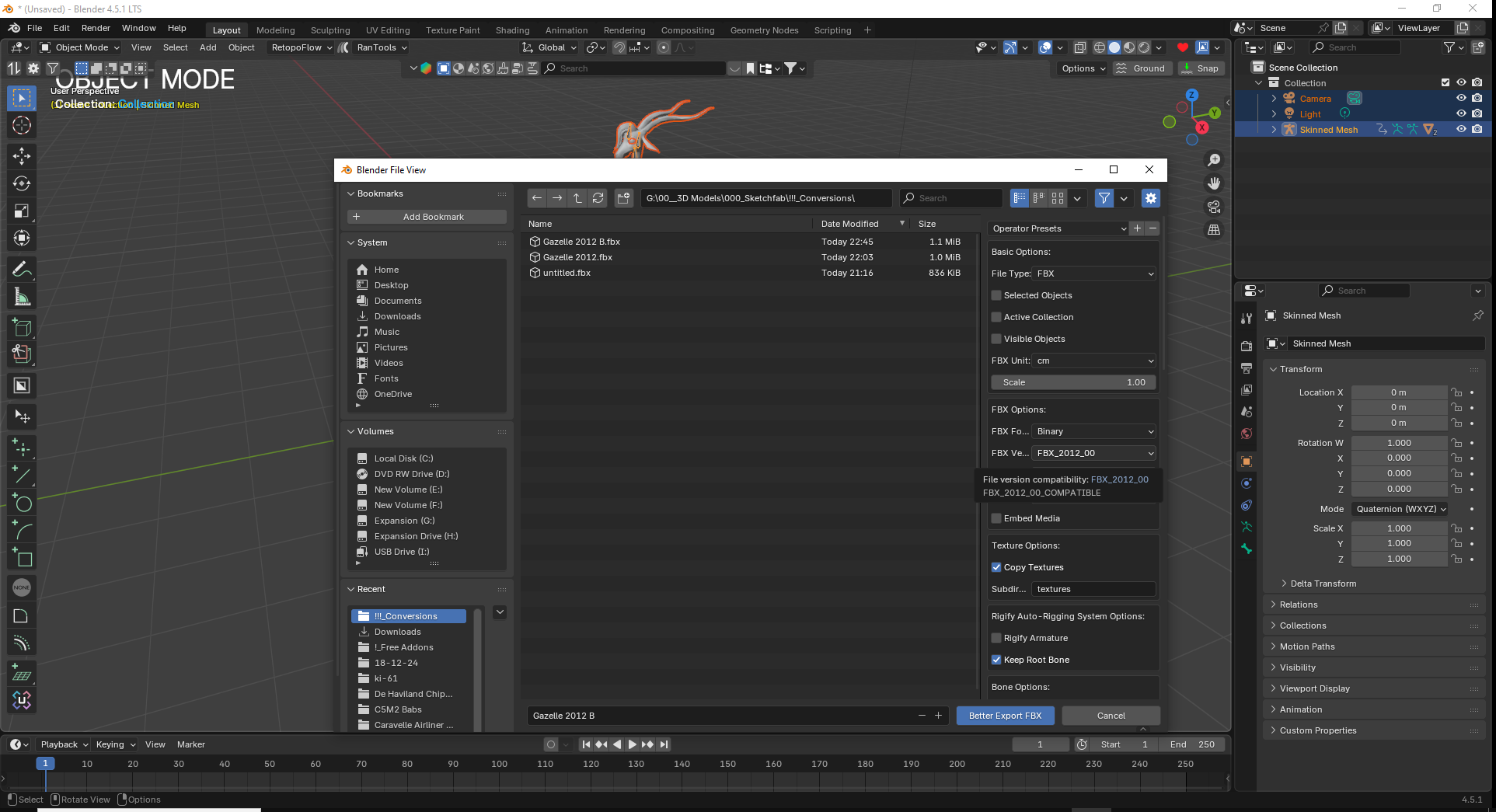The width and height of the screenshot is (1496, 812).
Task: Adjust the export Scale slider
Action: 1073,382
